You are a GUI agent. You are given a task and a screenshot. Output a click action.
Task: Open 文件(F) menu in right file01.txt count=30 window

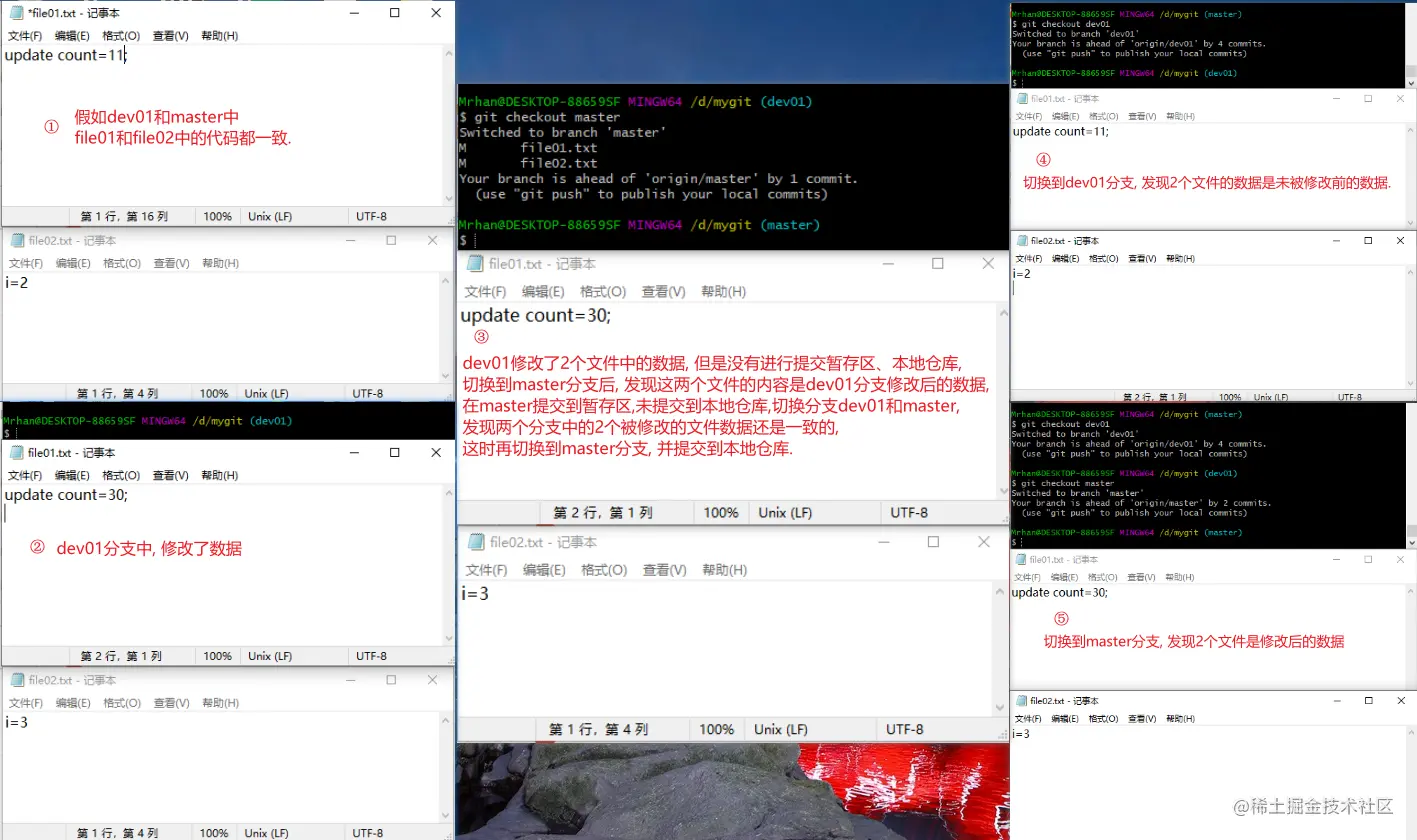point(1029,577)
